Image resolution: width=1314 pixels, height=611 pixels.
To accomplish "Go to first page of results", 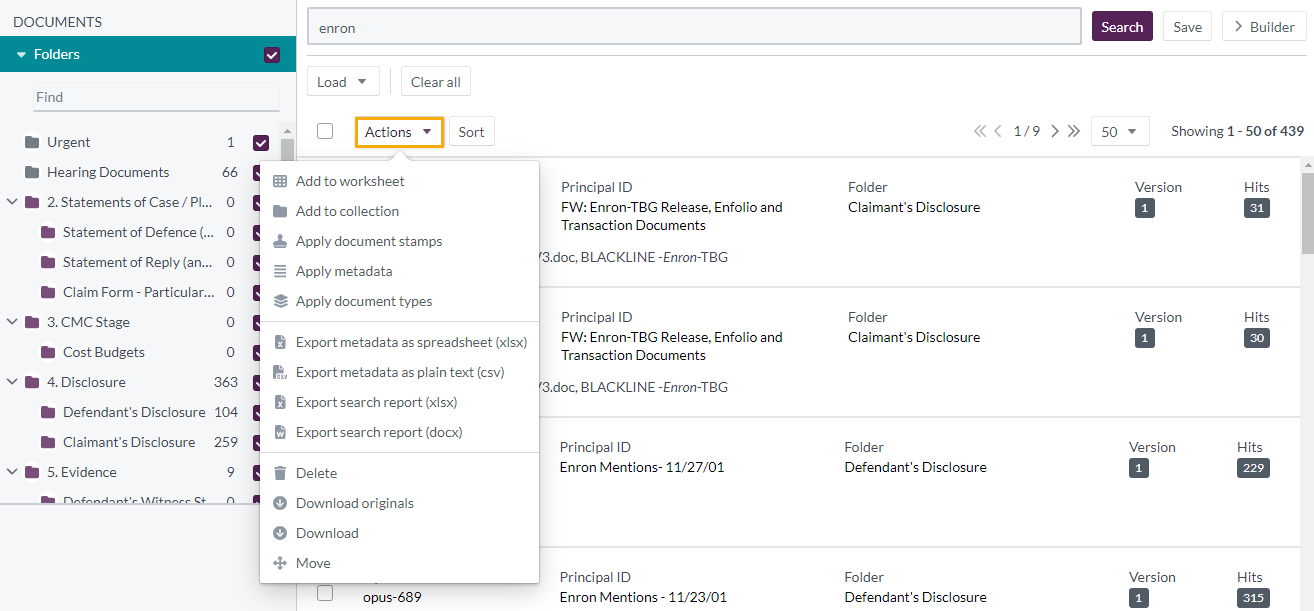I will tap(980, 131).
